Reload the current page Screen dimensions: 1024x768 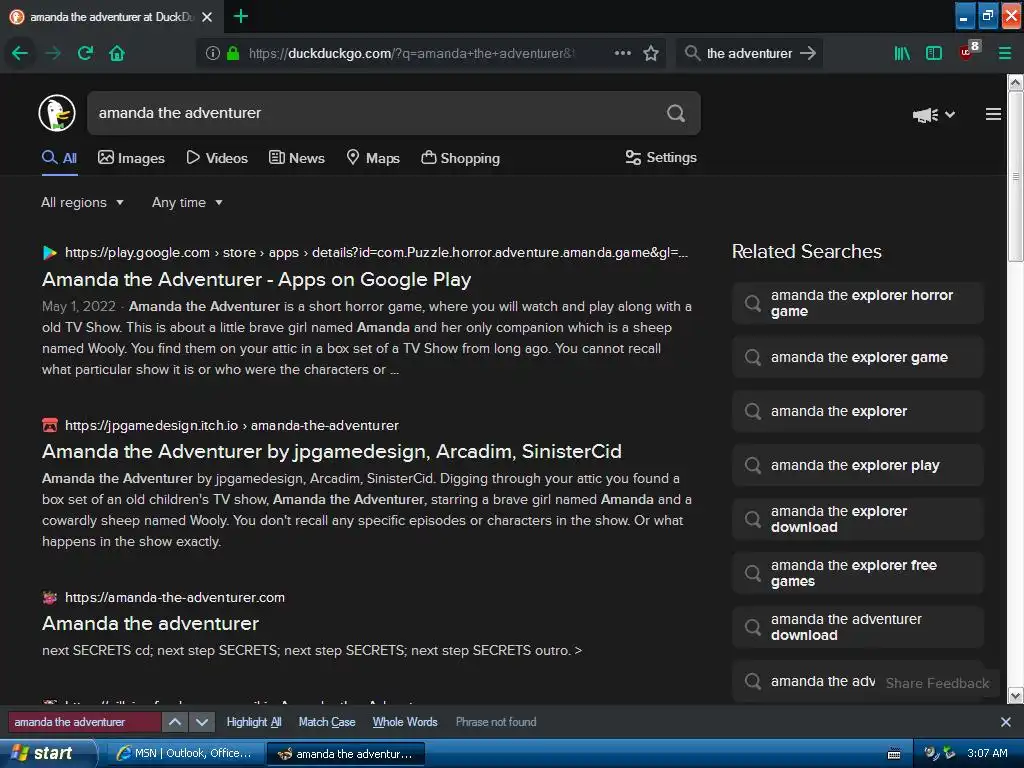pos(85,53)
